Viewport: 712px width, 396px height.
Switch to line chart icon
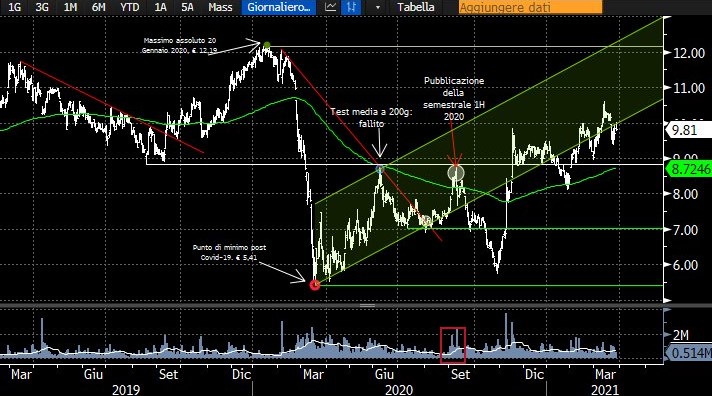331,7
